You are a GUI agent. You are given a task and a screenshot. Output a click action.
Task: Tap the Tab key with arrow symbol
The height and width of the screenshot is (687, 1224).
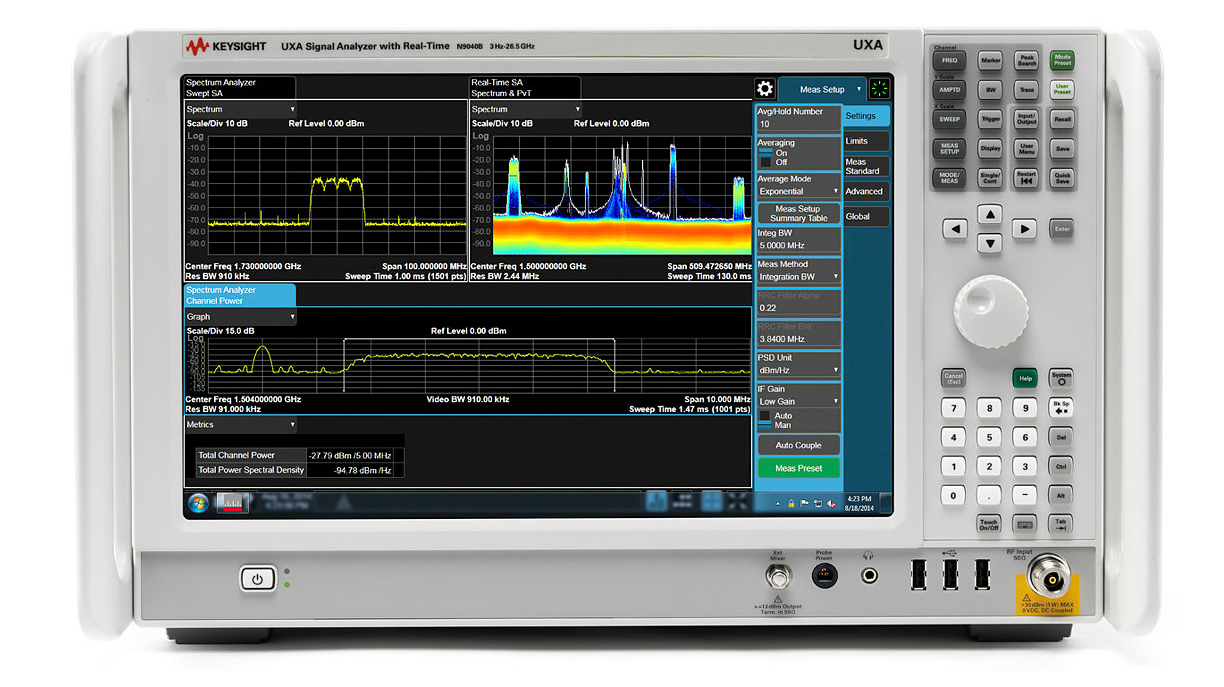click(1061, 523)
